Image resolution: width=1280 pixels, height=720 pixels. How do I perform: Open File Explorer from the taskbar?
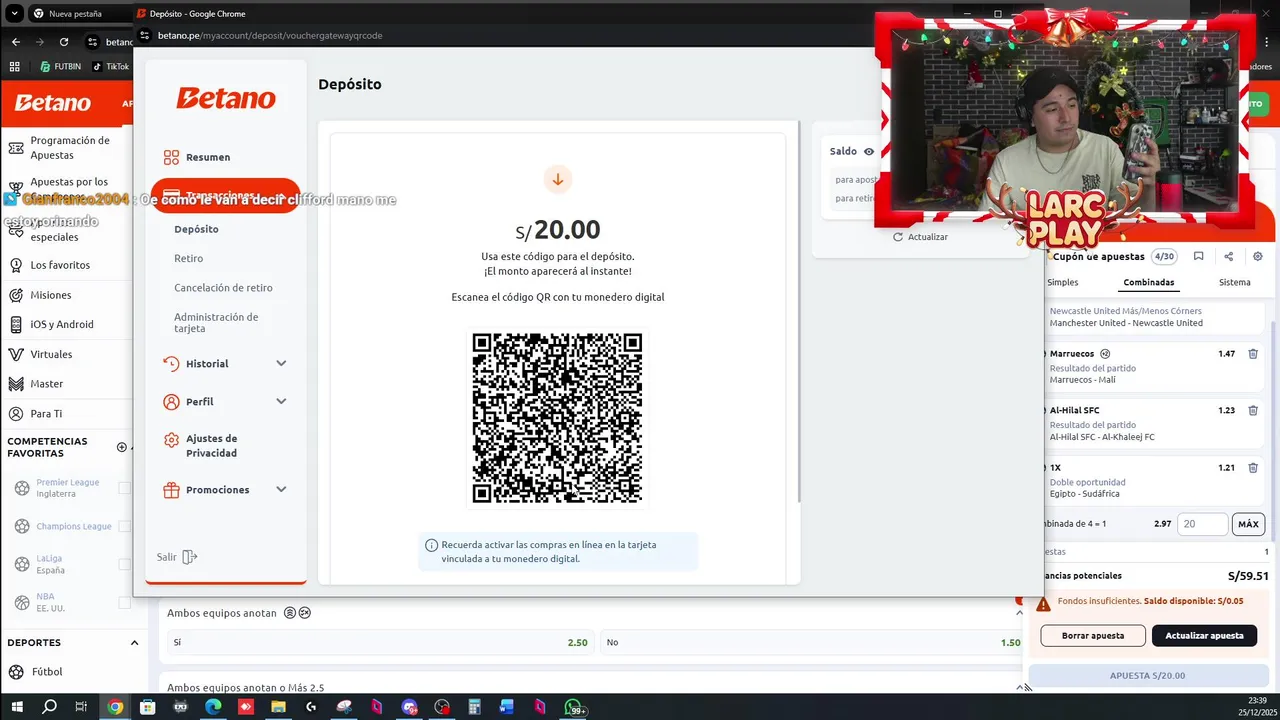(x=278, y=707)
